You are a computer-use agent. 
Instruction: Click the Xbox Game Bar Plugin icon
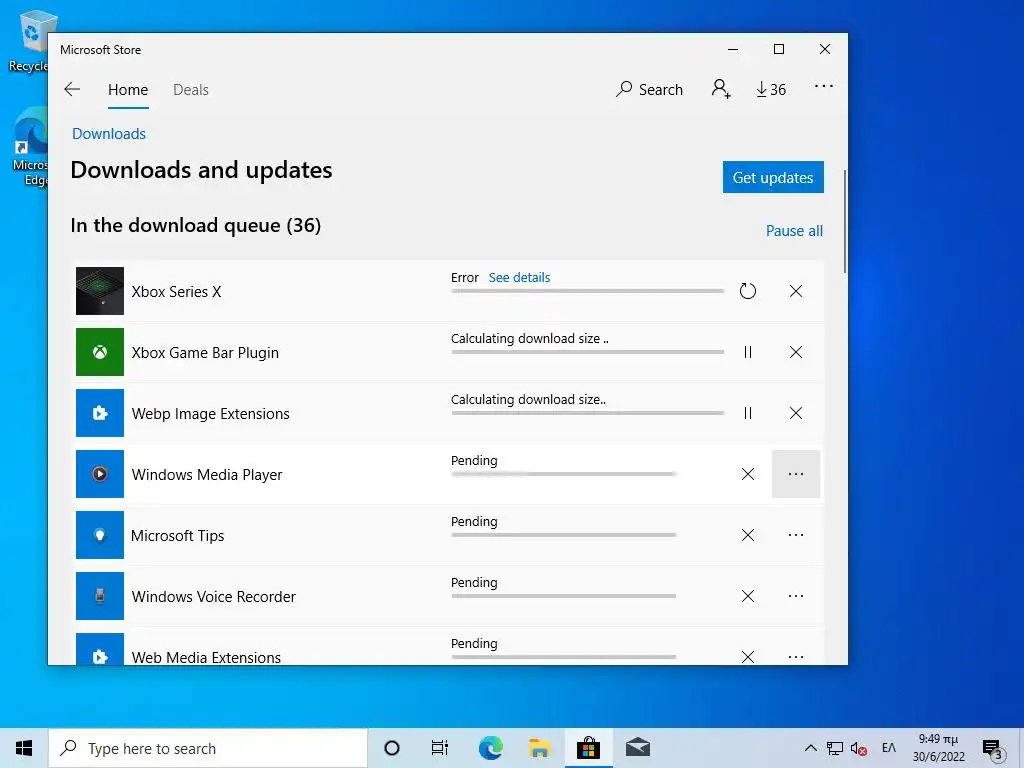(x=100, y=352)
